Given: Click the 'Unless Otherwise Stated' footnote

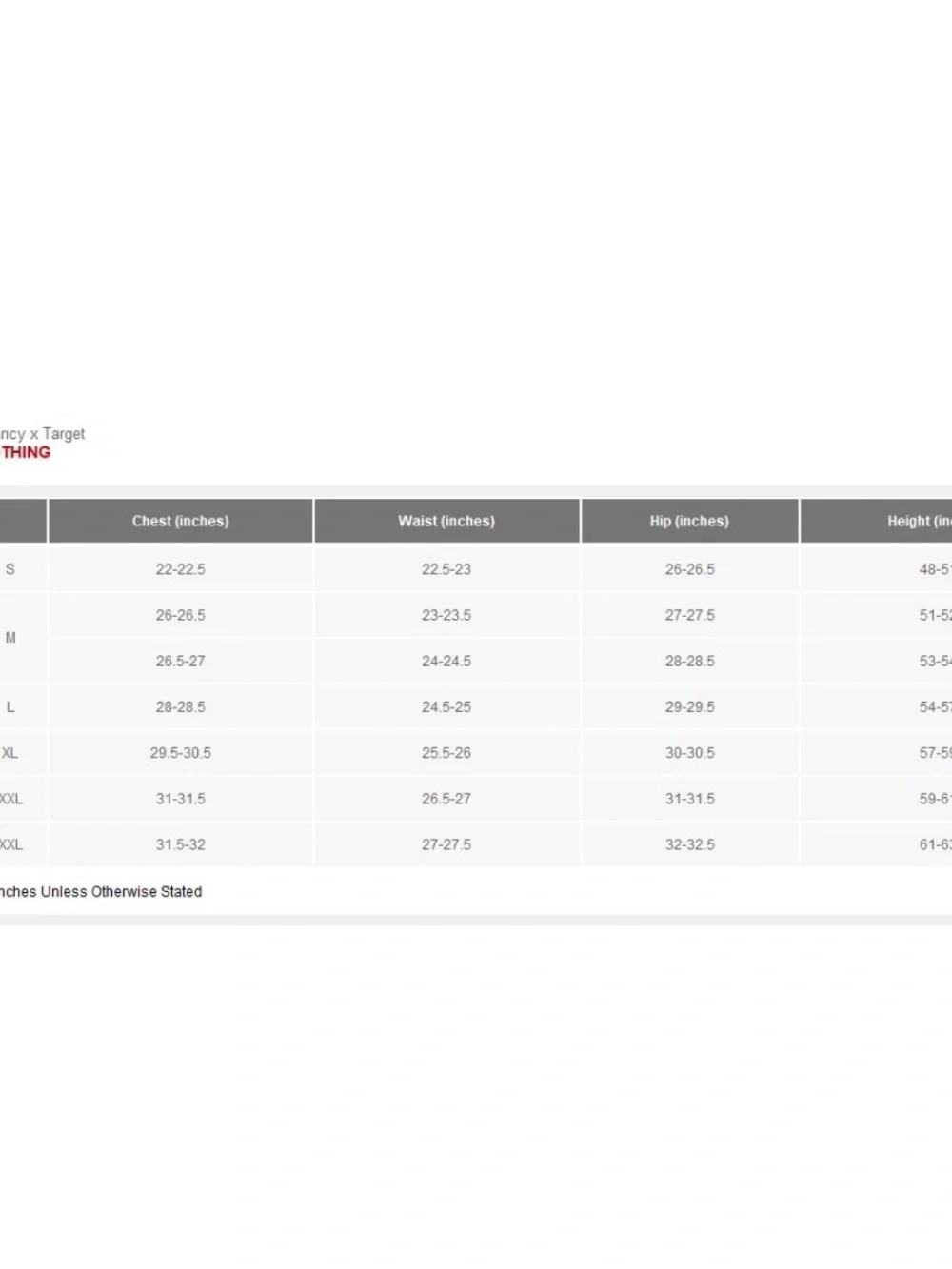Looking at the screenshot, I should (x=121, y=892).
